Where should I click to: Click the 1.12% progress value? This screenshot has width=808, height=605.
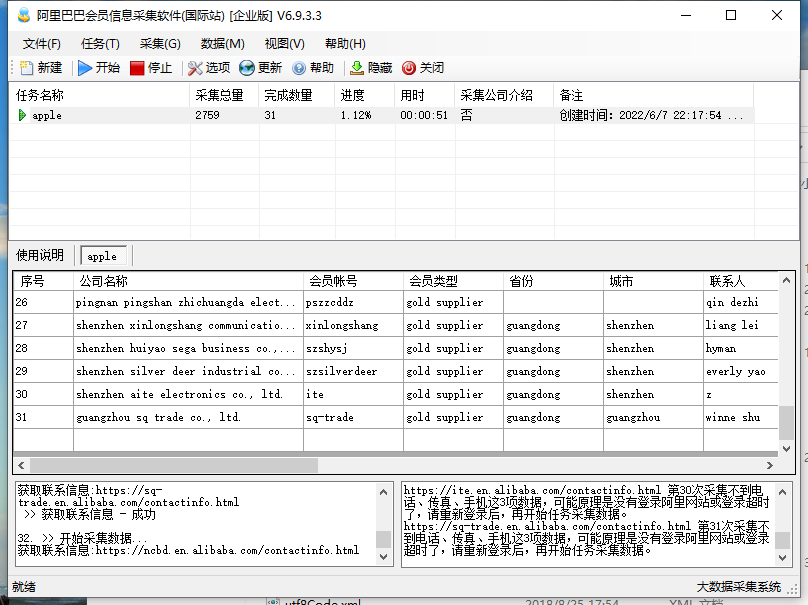(x=356, y=115)
